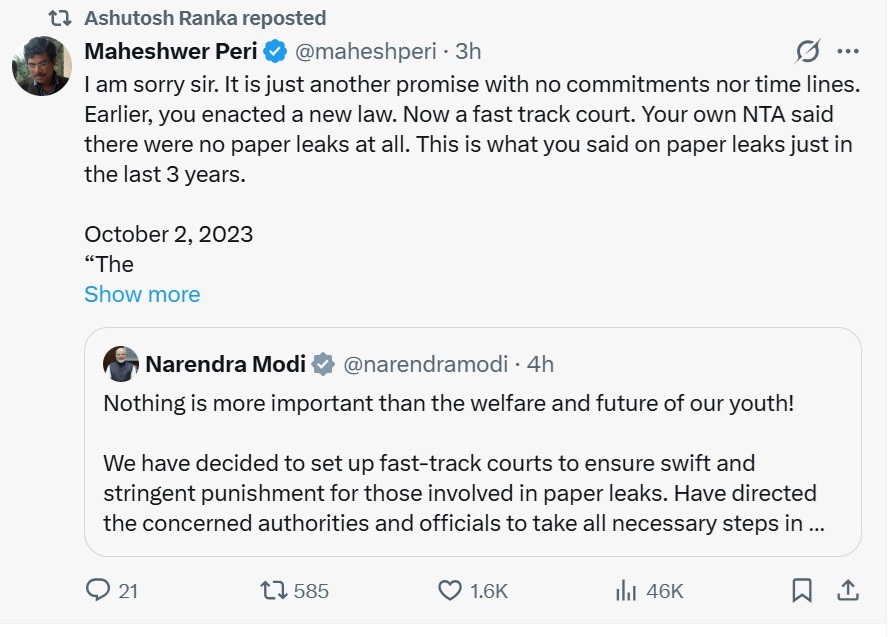
Task: Click the share upload icon
Action: [x=848, y=590]
